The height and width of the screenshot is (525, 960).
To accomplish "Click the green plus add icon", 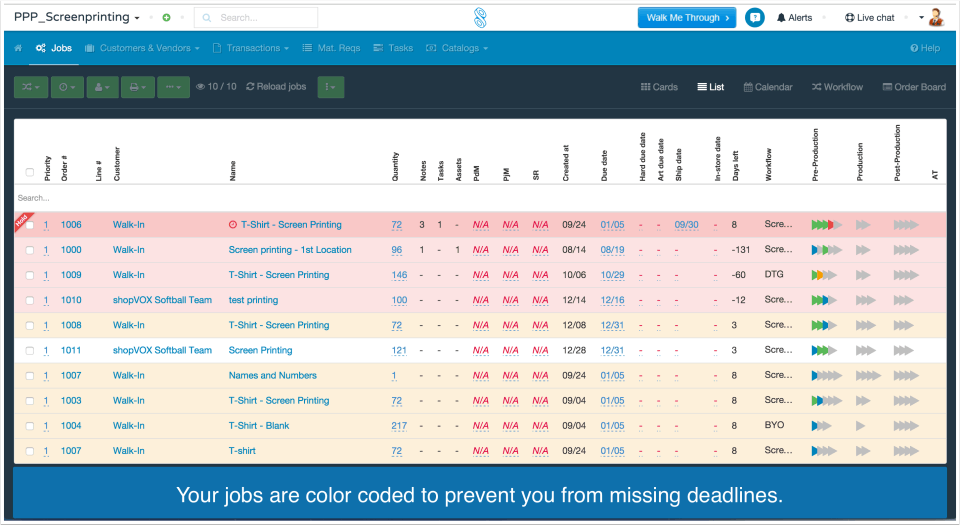I will pos(166,18).
